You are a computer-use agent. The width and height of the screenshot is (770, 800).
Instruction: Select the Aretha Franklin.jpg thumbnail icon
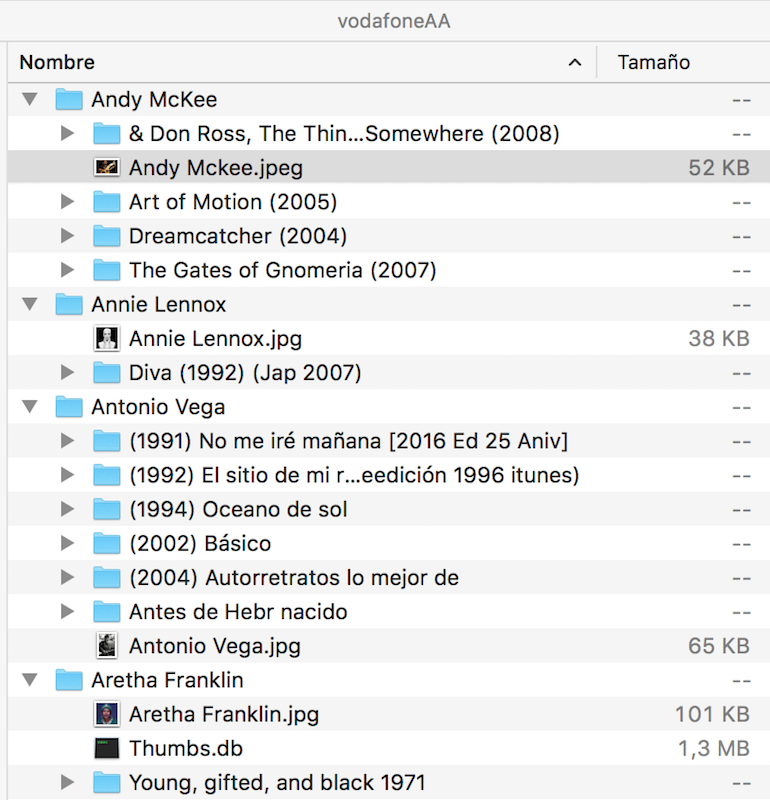[x=107, y=714]
